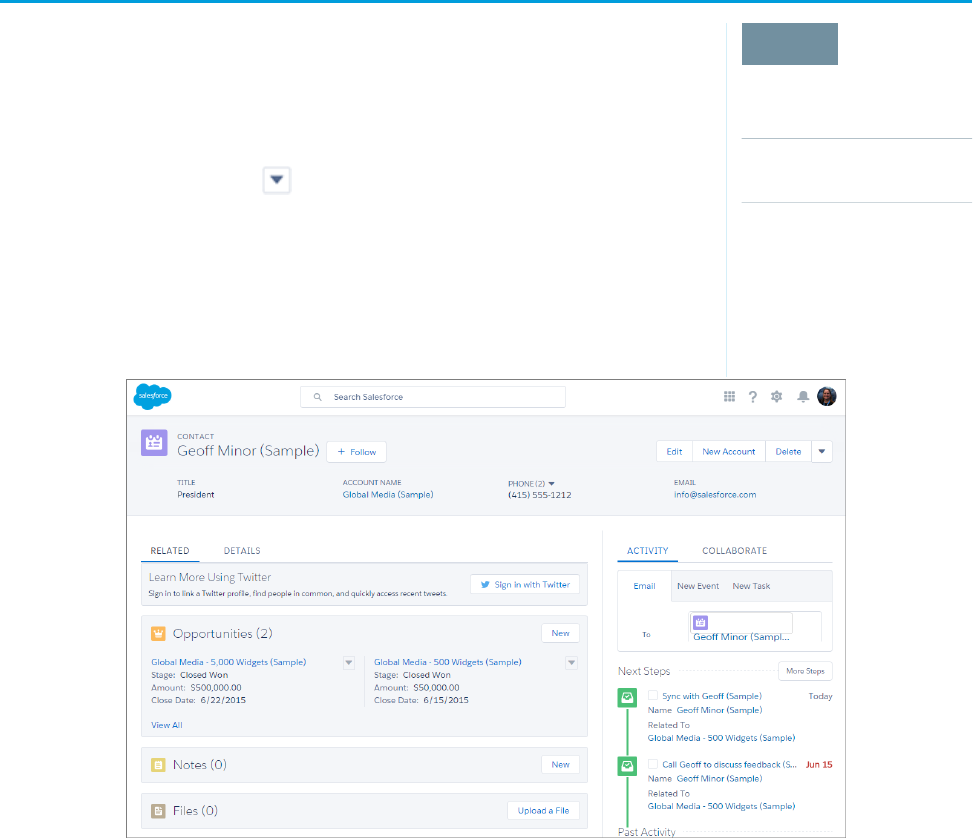The width and height of the screenshot is (973, 838).
Task: Click the More Steps button
Action: (805, 671)
